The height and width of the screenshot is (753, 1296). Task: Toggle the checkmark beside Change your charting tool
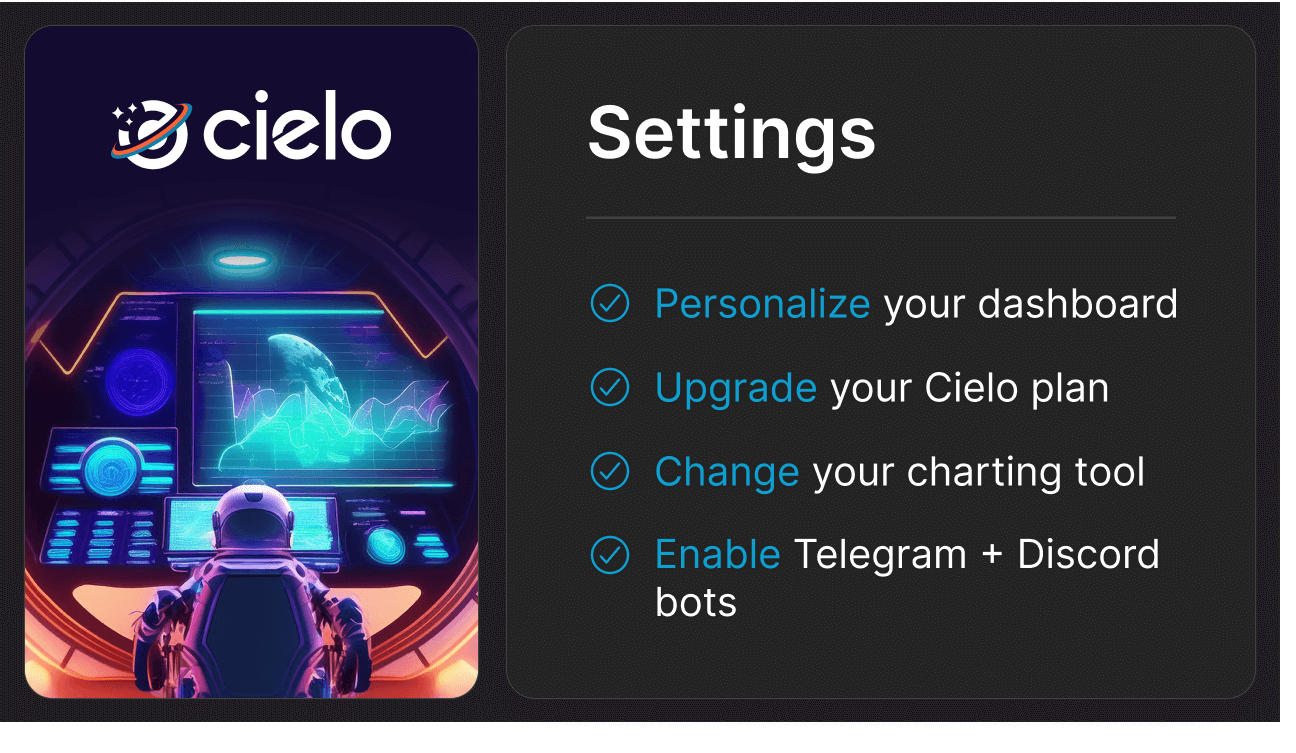pos(610,471)
